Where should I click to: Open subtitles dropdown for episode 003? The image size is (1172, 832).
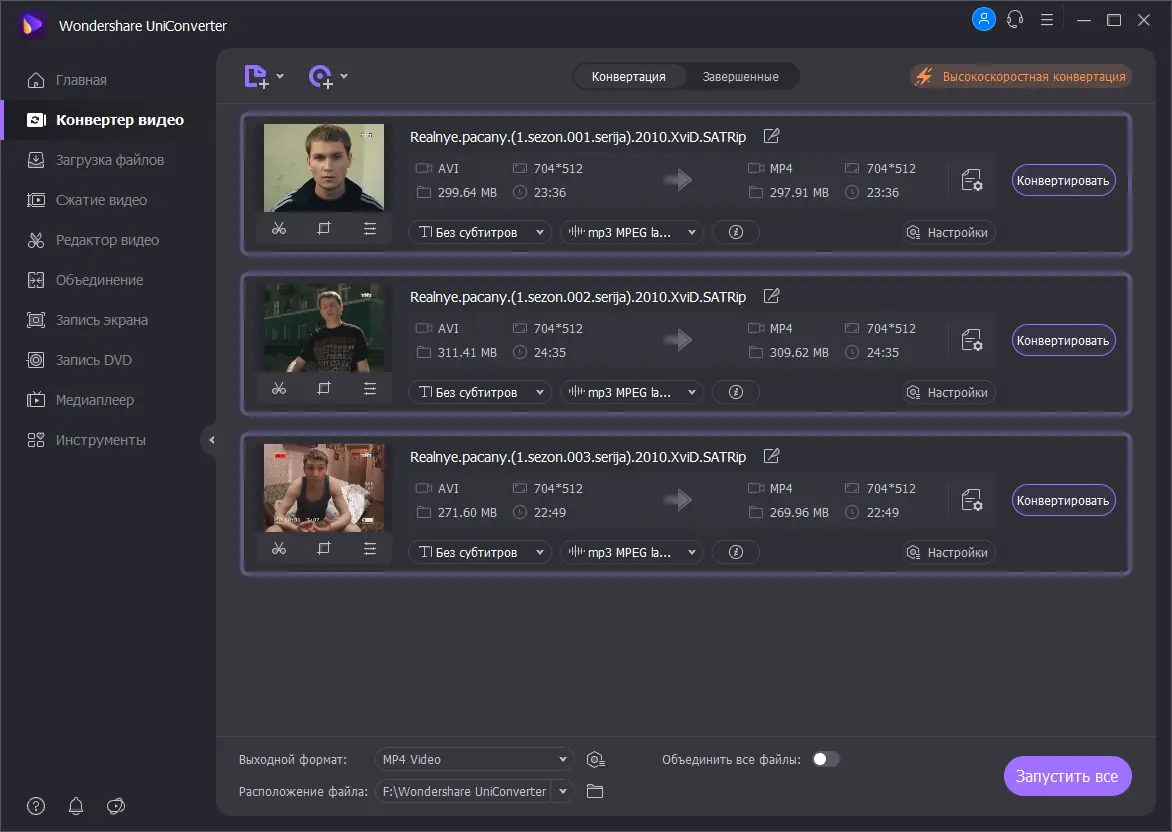pos(480,552)
